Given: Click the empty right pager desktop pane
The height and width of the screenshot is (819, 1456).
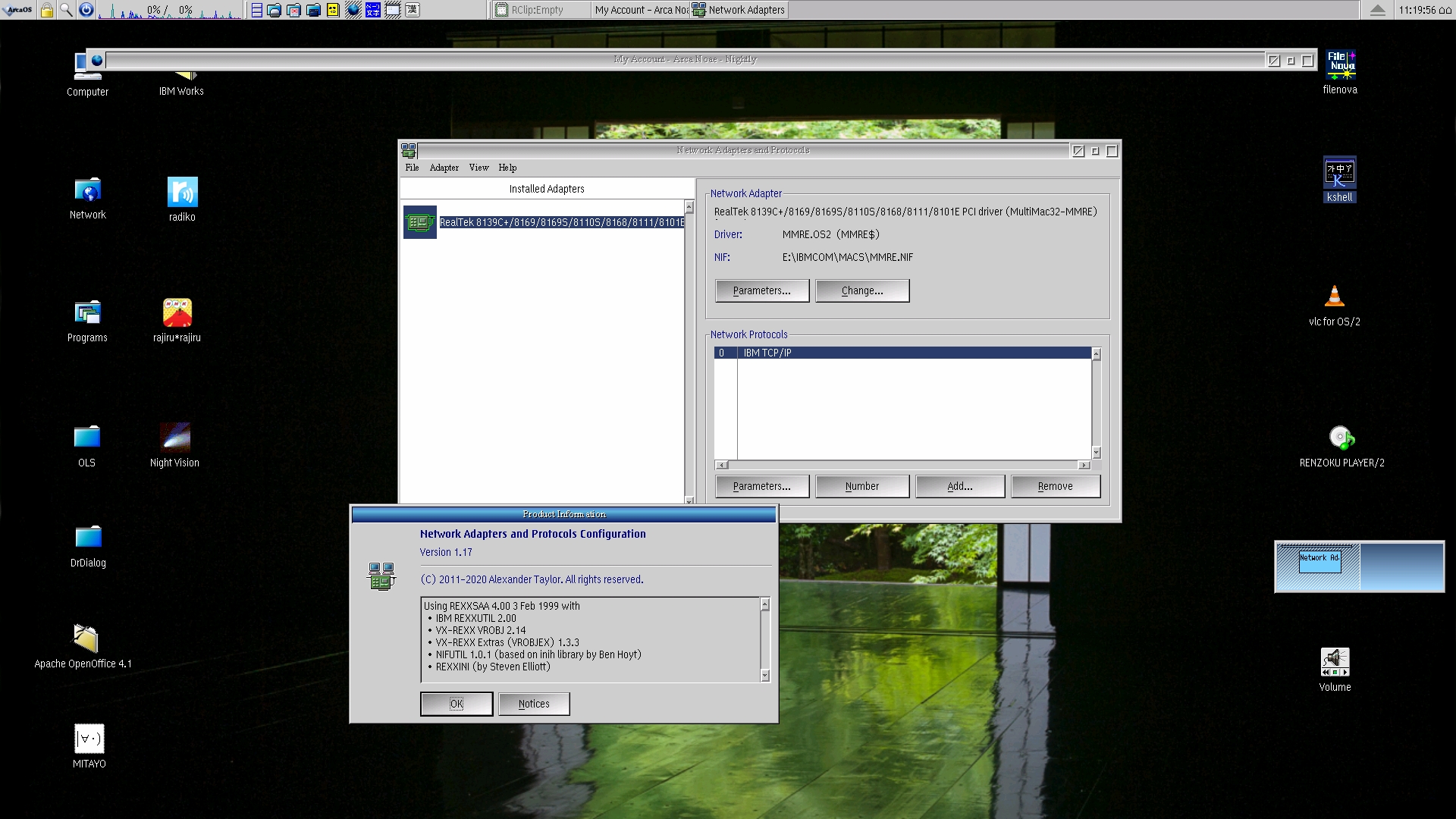Looking at the screenshot, I should point(1402,566).
